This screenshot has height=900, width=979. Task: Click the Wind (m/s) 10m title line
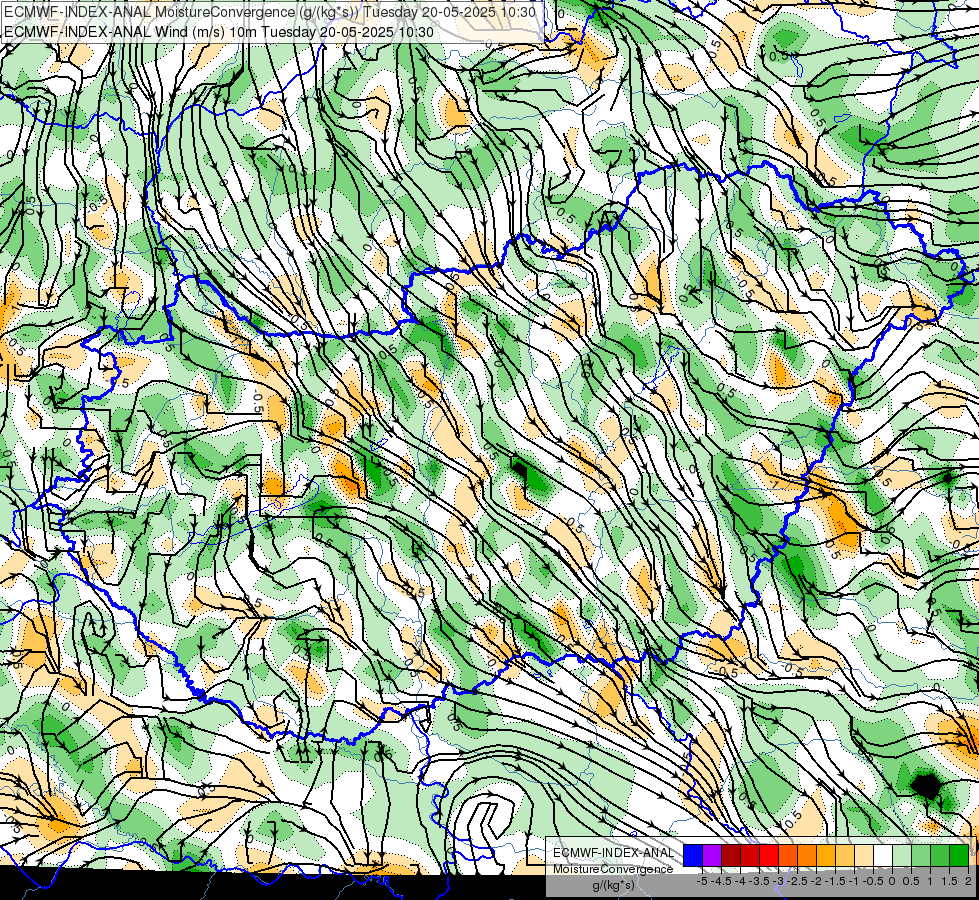click(x=219, y=31)
